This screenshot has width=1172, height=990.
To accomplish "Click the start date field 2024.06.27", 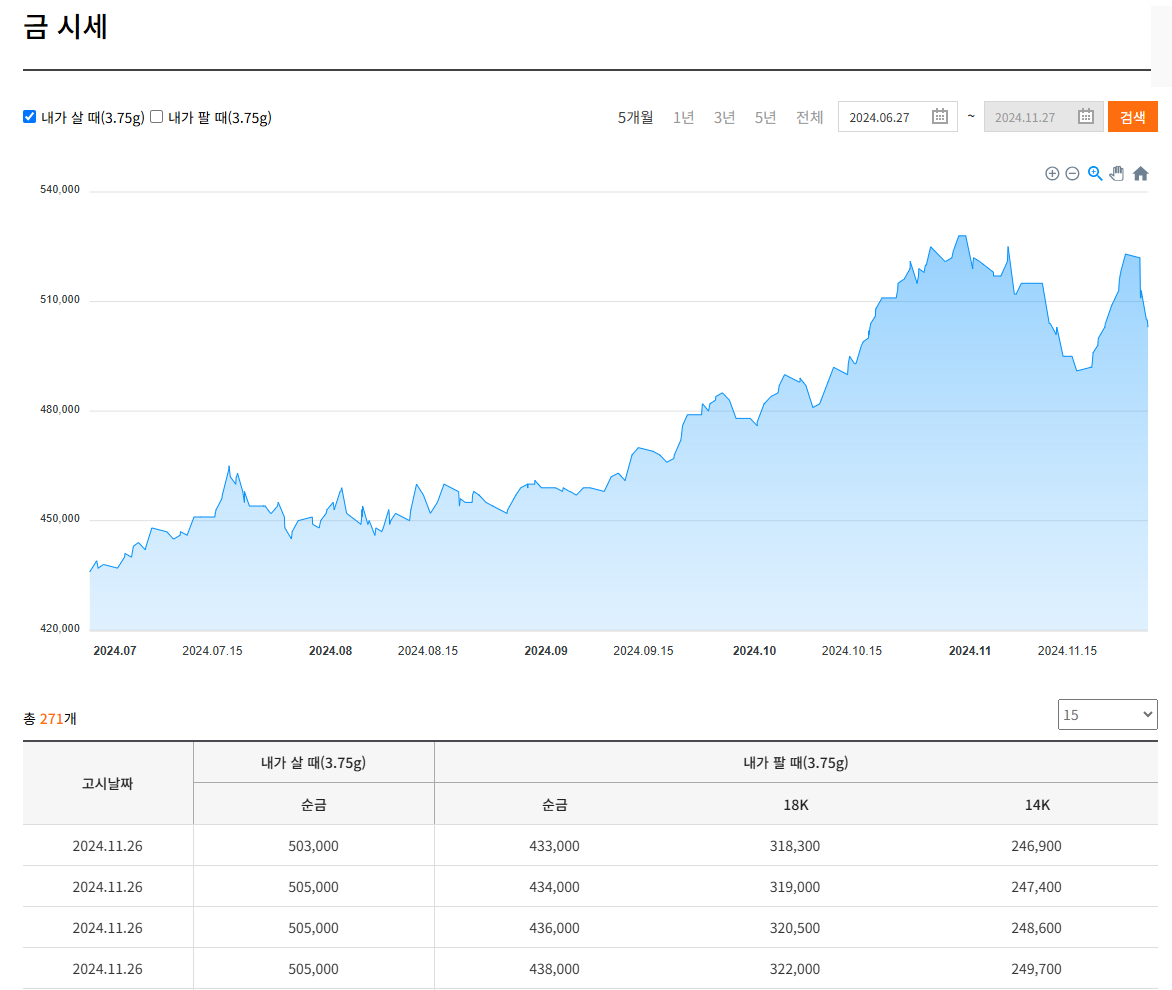I will pos(897,117).
